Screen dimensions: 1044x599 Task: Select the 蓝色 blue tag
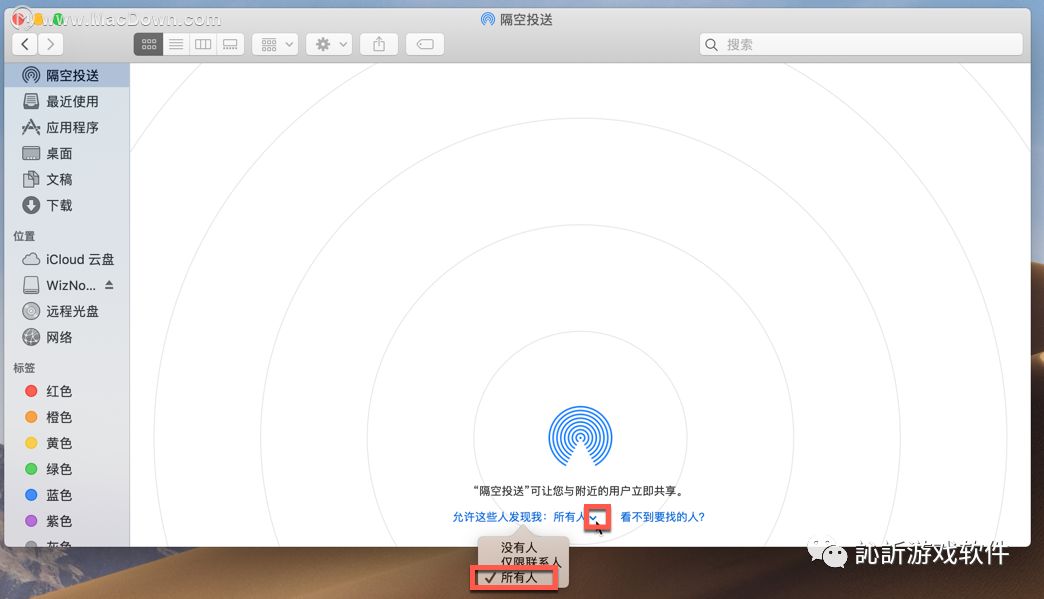[67, 495]
